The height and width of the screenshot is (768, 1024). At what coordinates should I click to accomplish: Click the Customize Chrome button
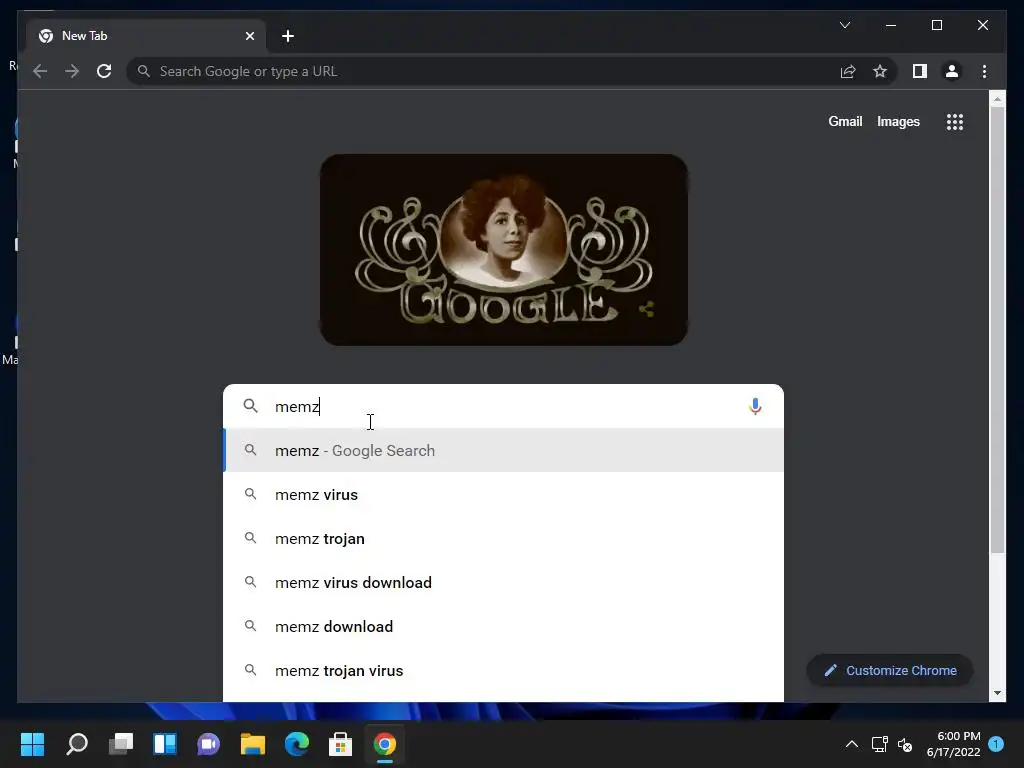coord(890,671)
